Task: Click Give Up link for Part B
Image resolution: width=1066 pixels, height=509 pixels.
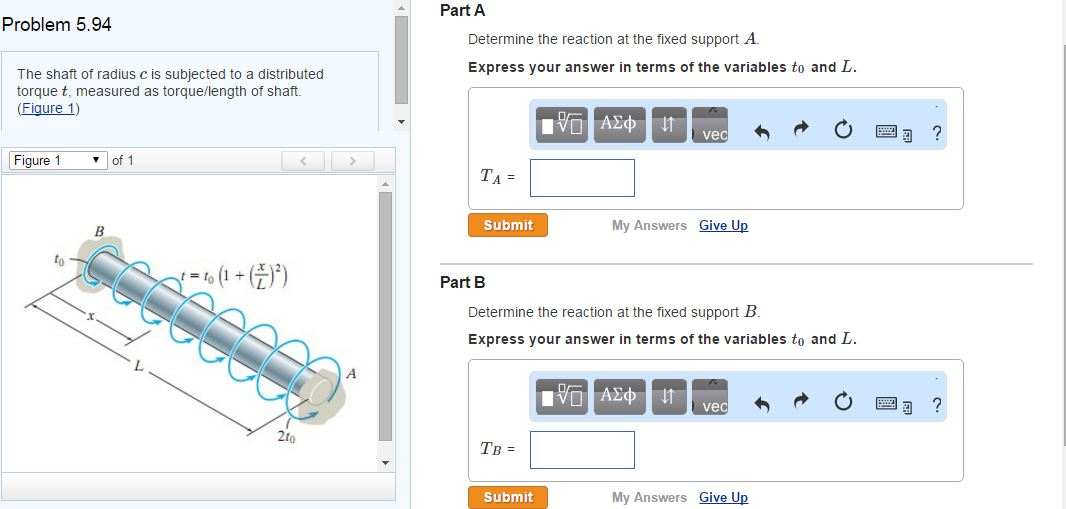Action: tap(723, 497)
